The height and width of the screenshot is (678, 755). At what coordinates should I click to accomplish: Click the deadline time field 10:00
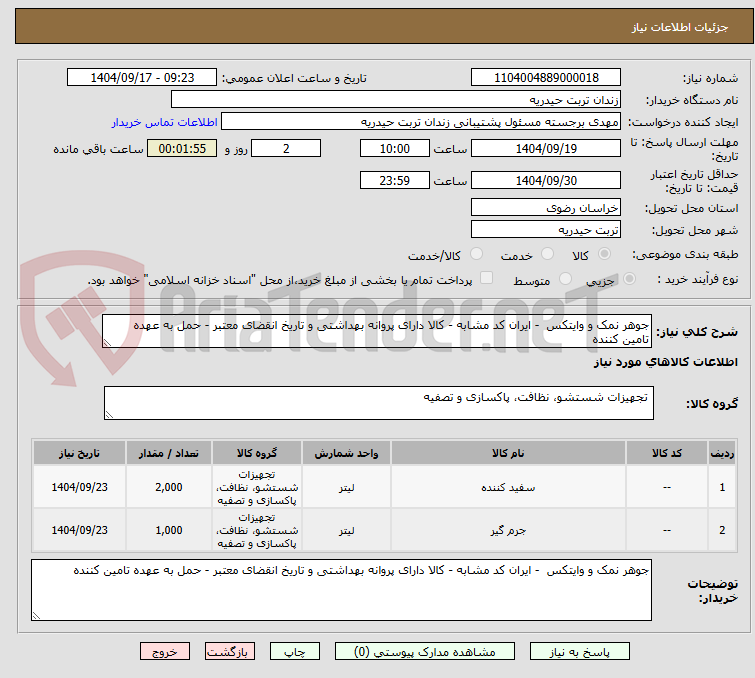point(394,148)
